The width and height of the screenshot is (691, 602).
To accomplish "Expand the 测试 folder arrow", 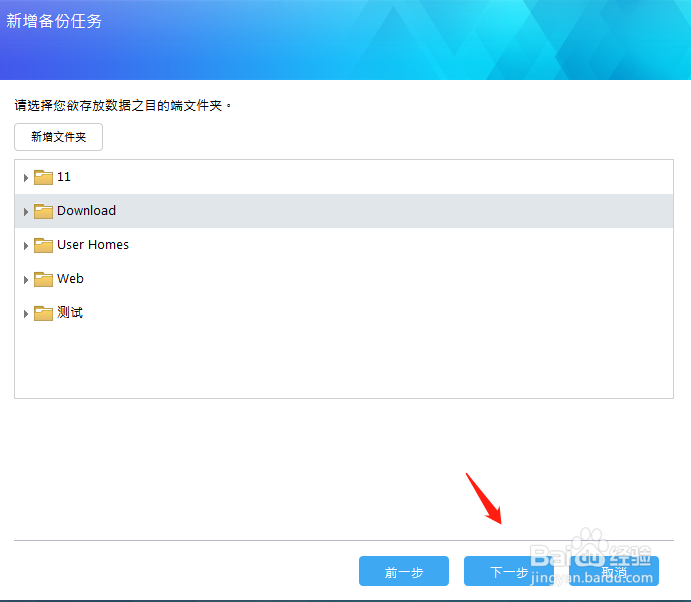I will [26, 313].
